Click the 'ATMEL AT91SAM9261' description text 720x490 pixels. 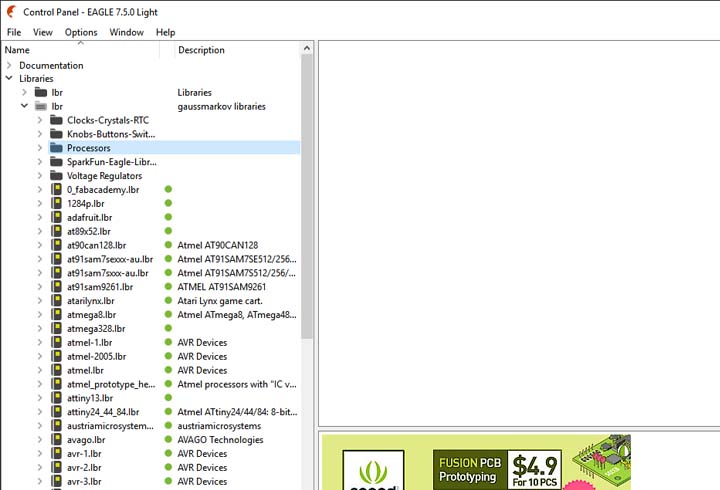[x=222, y=287]
